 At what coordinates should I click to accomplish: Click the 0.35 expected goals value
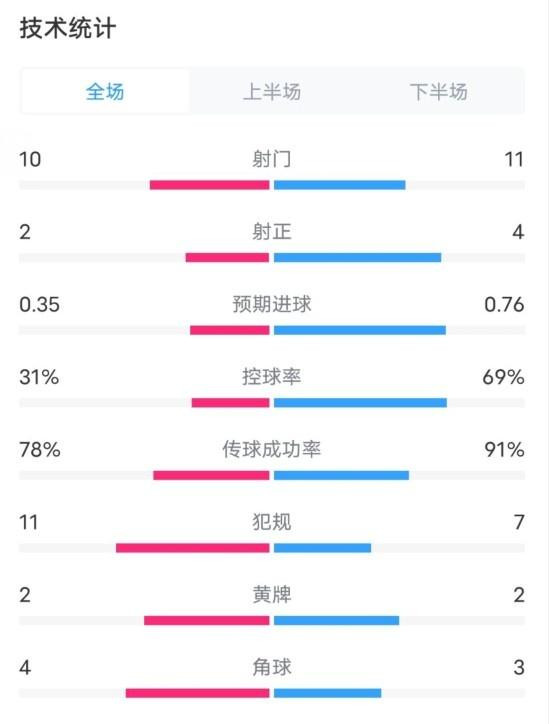[40, 305]
